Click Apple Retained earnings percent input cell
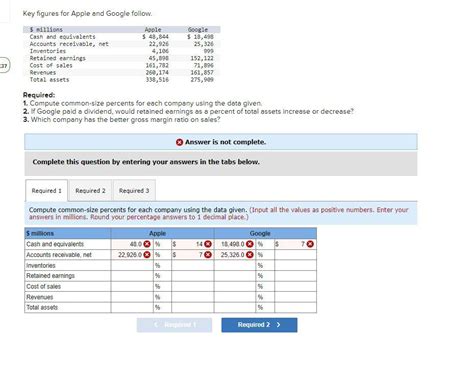This screenshot has height=385, width=474. (x=192, y=276)
